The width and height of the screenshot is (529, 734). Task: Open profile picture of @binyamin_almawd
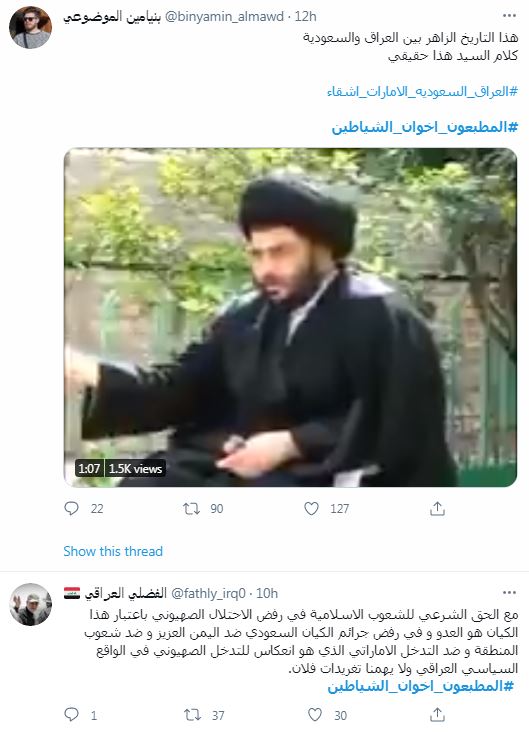[x=30, y=27]
